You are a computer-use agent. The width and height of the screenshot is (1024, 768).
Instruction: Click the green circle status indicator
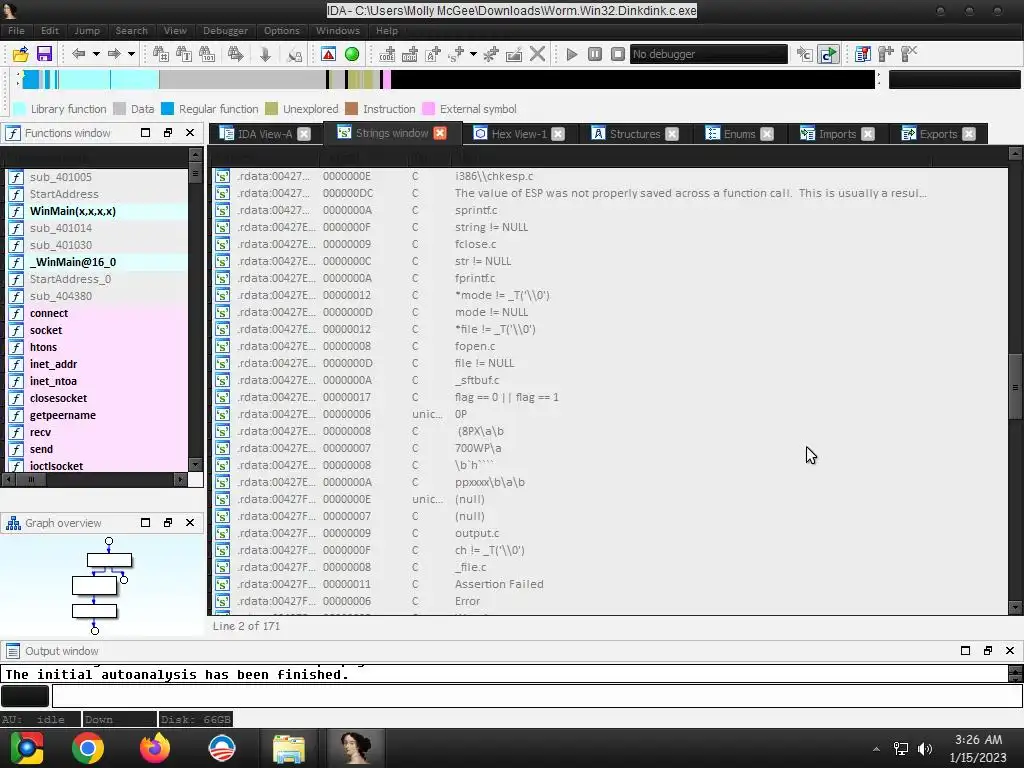coord(352,54)
